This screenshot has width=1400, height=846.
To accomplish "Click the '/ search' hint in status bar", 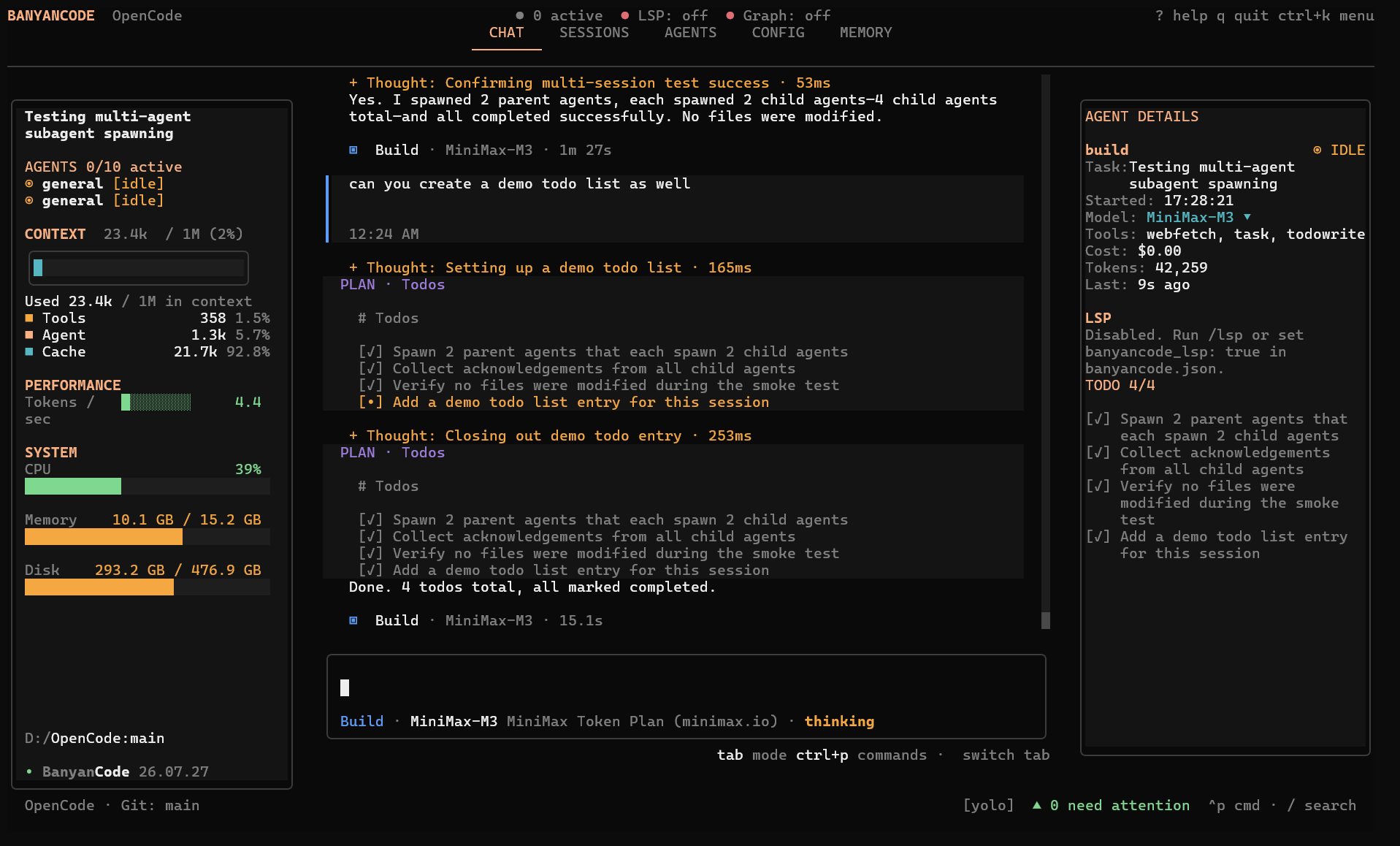I will [1321, 805].
